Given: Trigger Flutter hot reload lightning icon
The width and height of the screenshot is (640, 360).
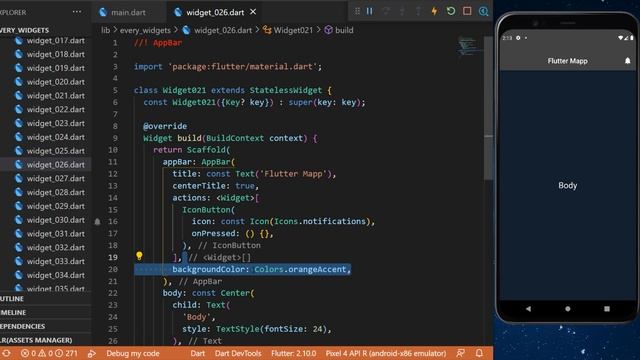Looking at the screenshot, I should 434,11.
